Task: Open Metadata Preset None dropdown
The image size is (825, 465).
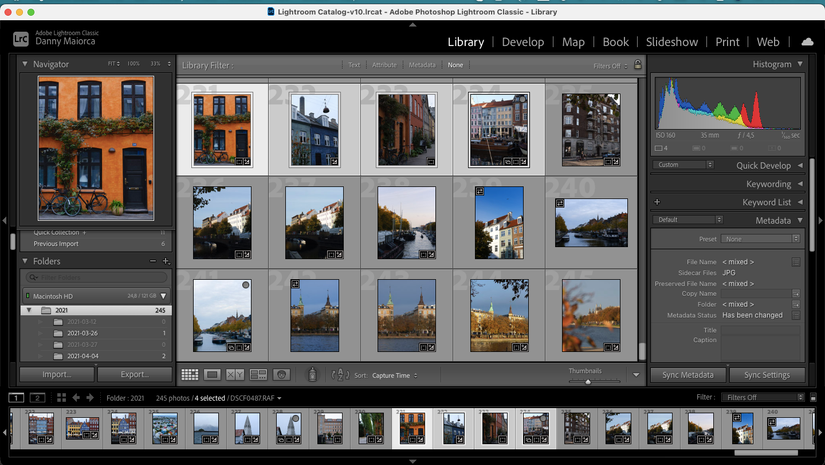Action: pyautogui.click(x=760, y=239)
